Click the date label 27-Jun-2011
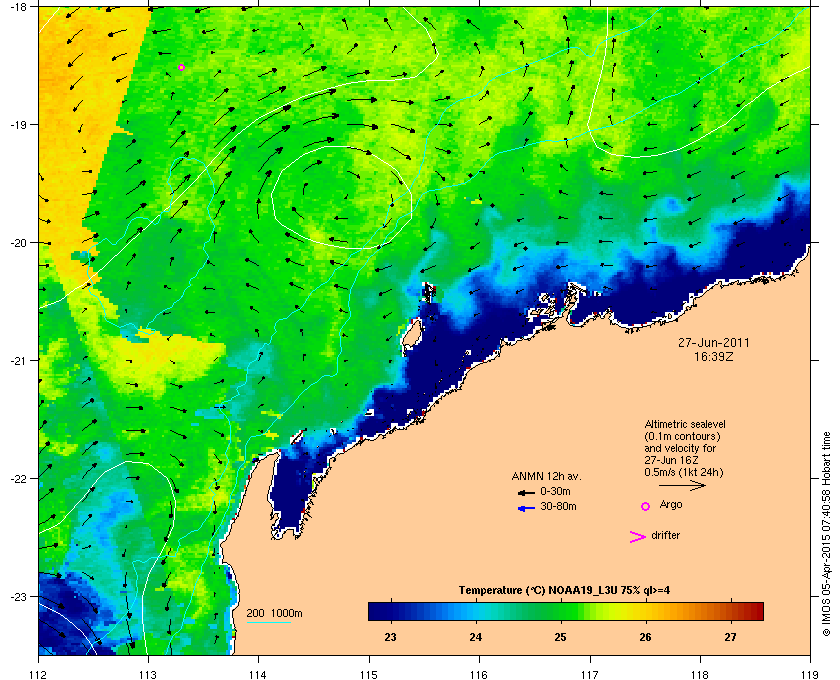The width and height of the screenshot is (840, 680). (714, 342)
